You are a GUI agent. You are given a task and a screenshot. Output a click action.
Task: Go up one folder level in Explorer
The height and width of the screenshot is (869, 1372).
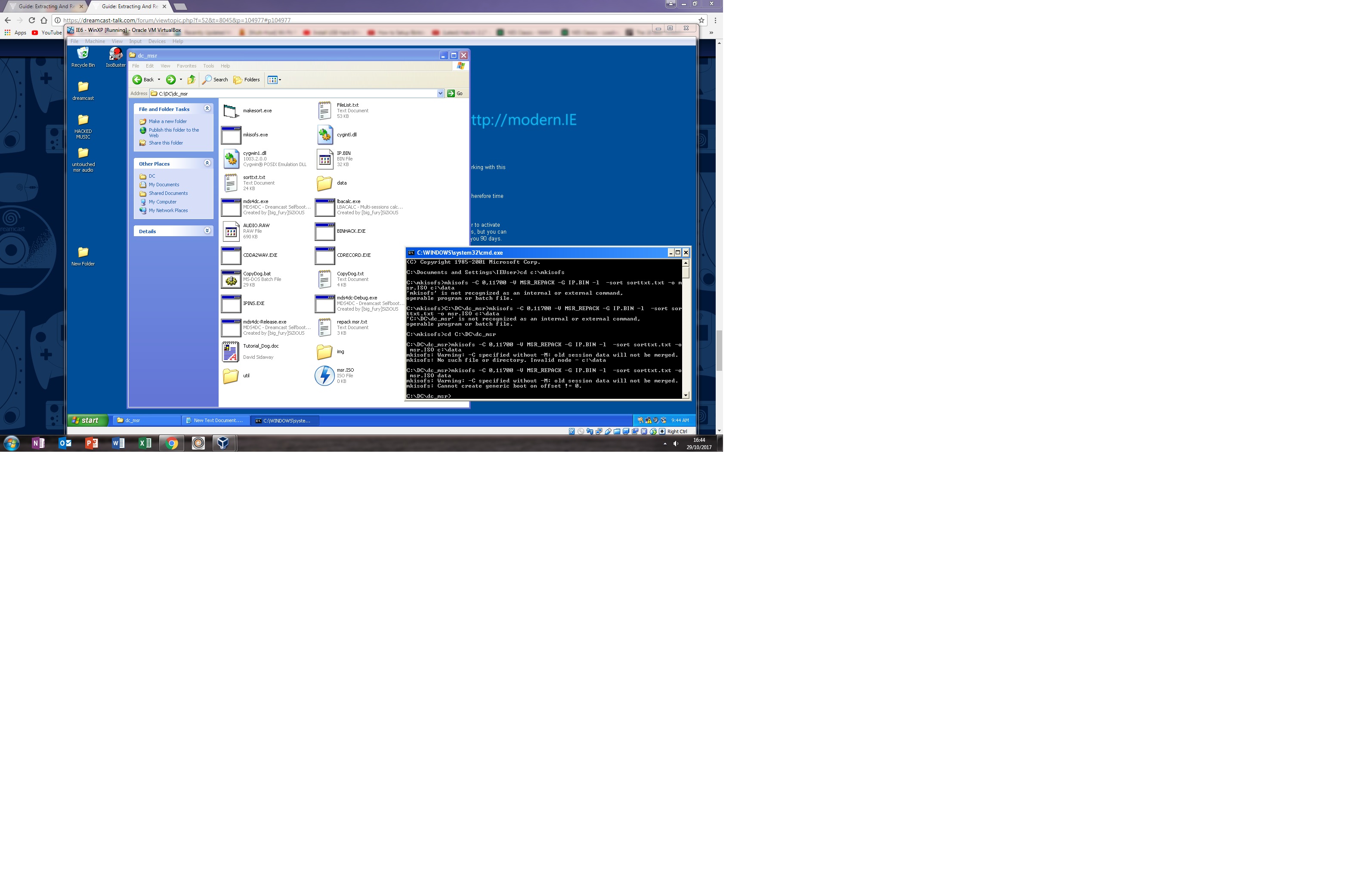pyautogui.click(x=192, y=80)
